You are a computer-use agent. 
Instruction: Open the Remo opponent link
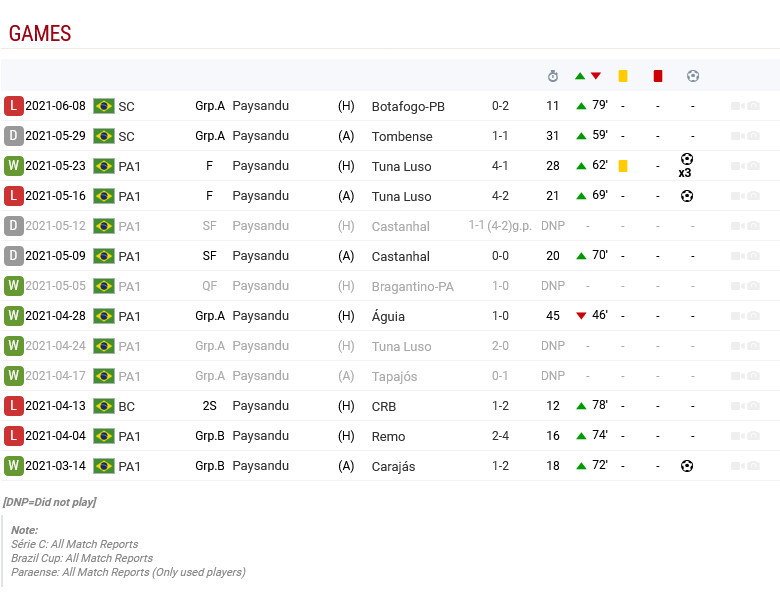coord(388,436)
